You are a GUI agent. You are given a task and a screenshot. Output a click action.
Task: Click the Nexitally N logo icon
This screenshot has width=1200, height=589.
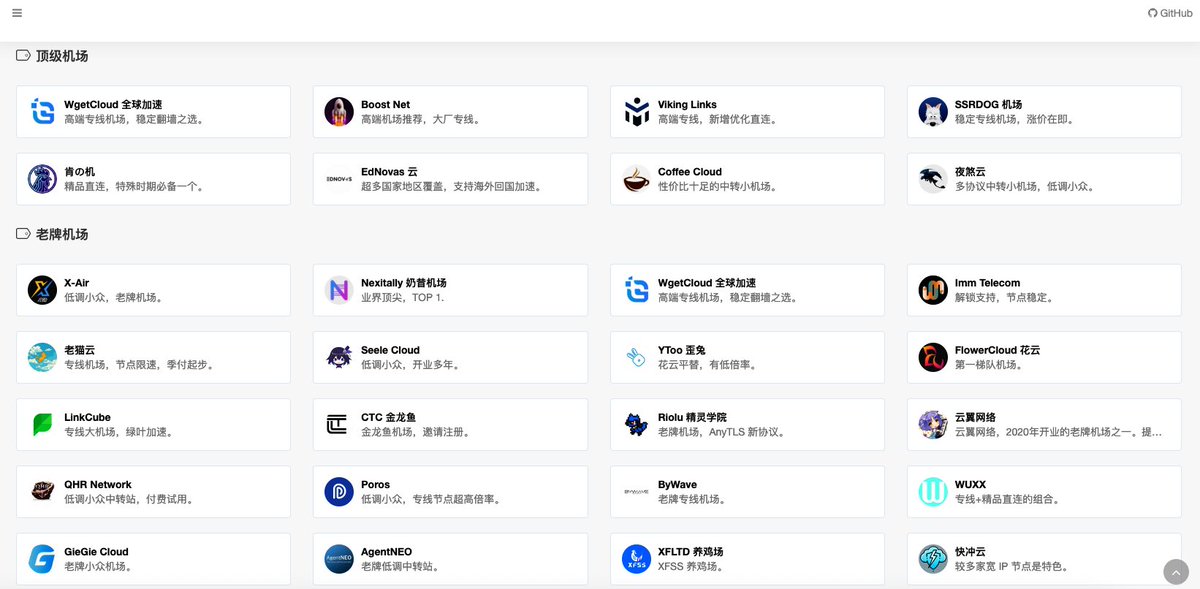tap(339, 290)
